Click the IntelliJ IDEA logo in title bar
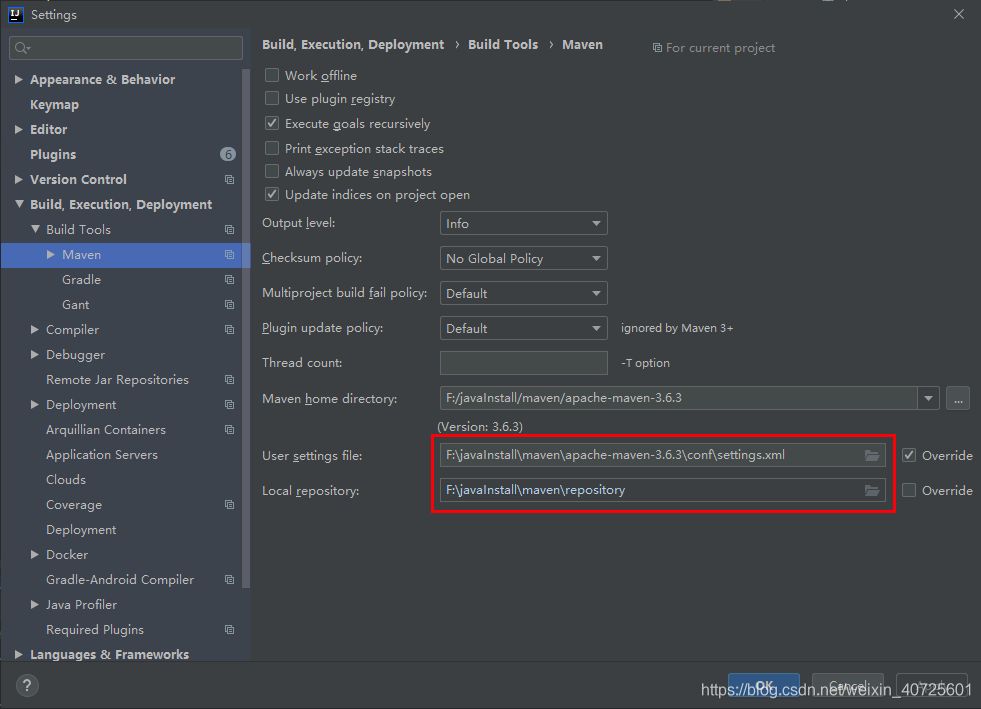This screenshot has height=709, width=981. (15, 14)
